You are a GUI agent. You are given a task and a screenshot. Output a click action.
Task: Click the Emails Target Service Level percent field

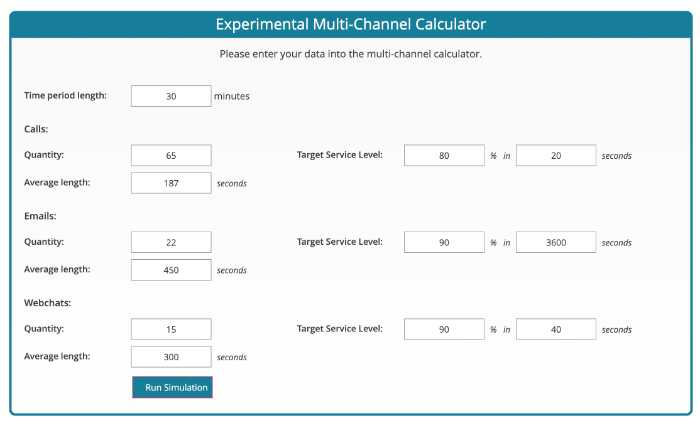coord(444,242)
